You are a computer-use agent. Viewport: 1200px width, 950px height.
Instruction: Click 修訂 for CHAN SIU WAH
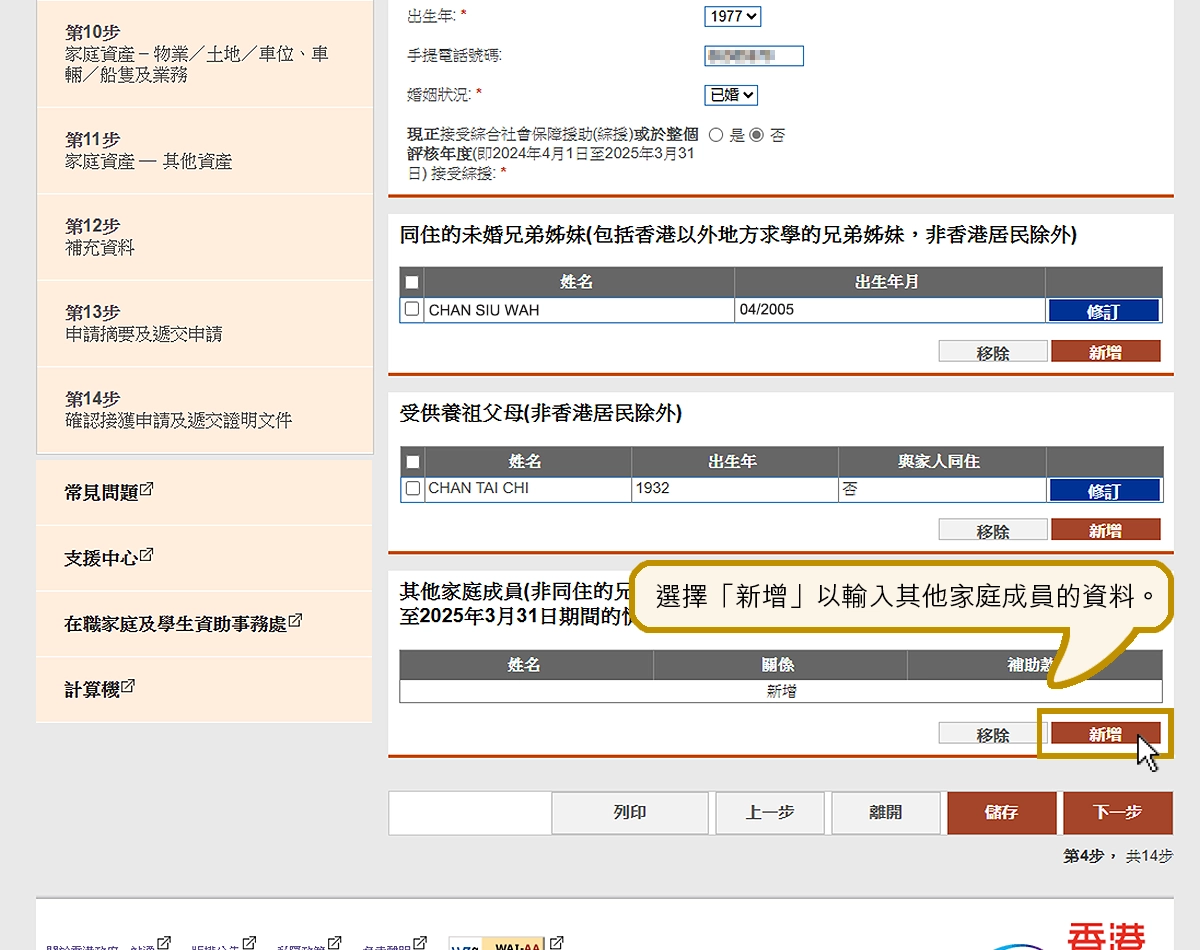pos(1104,311)
